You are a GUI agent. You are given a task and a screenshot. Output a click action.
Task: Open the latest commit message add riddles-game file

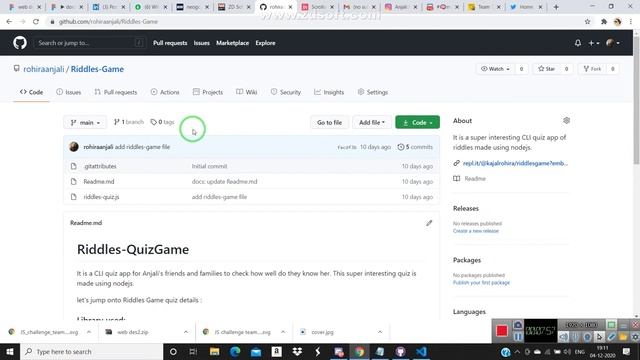(142, 147)
